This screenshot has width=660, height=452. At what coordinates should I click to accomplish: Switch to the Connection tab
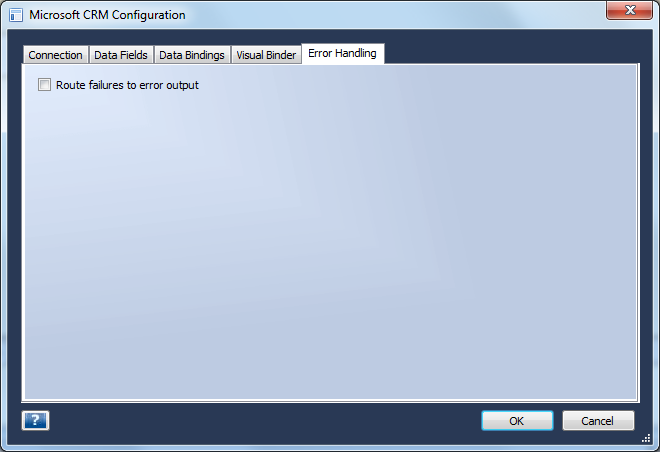pyautogui.click(x=56, y=55)
